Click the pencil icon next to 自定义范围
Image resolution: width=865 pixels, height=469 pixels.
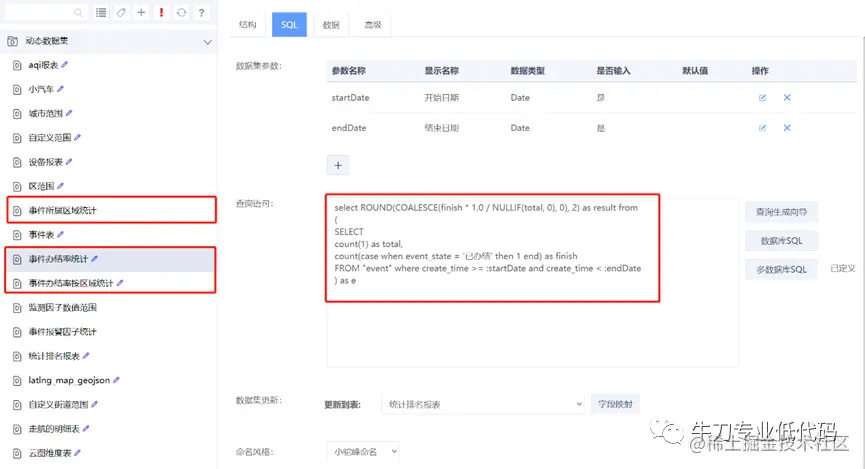(x=77, y=137)
